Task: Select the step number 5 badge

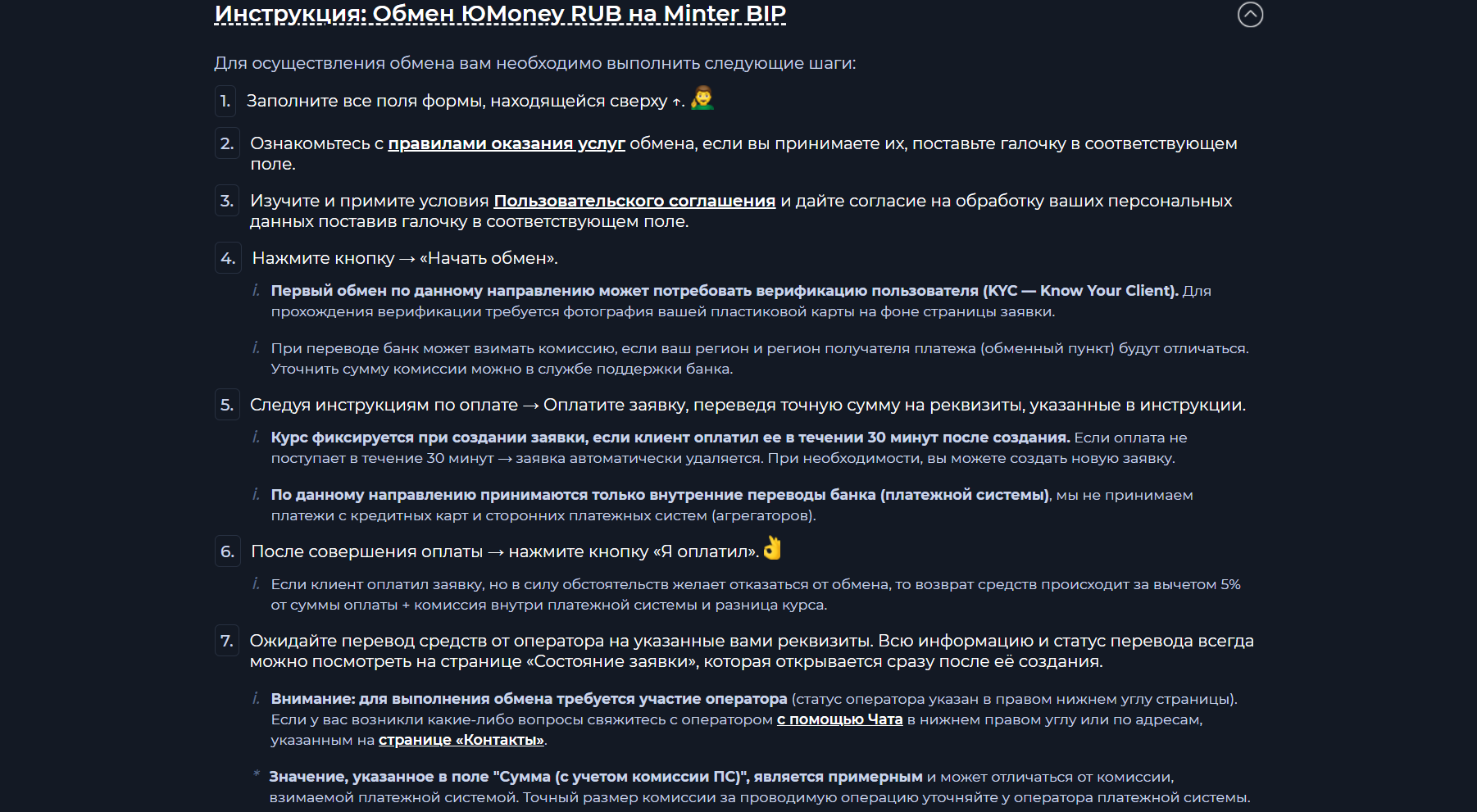Action: [x=227, y=405]
